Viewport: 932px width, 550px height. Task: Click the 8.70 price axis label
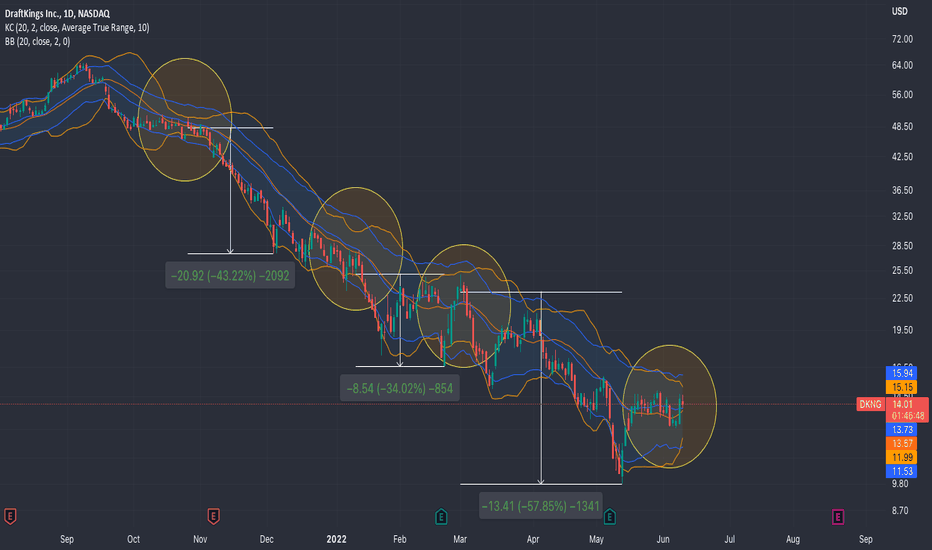(900, 511)
